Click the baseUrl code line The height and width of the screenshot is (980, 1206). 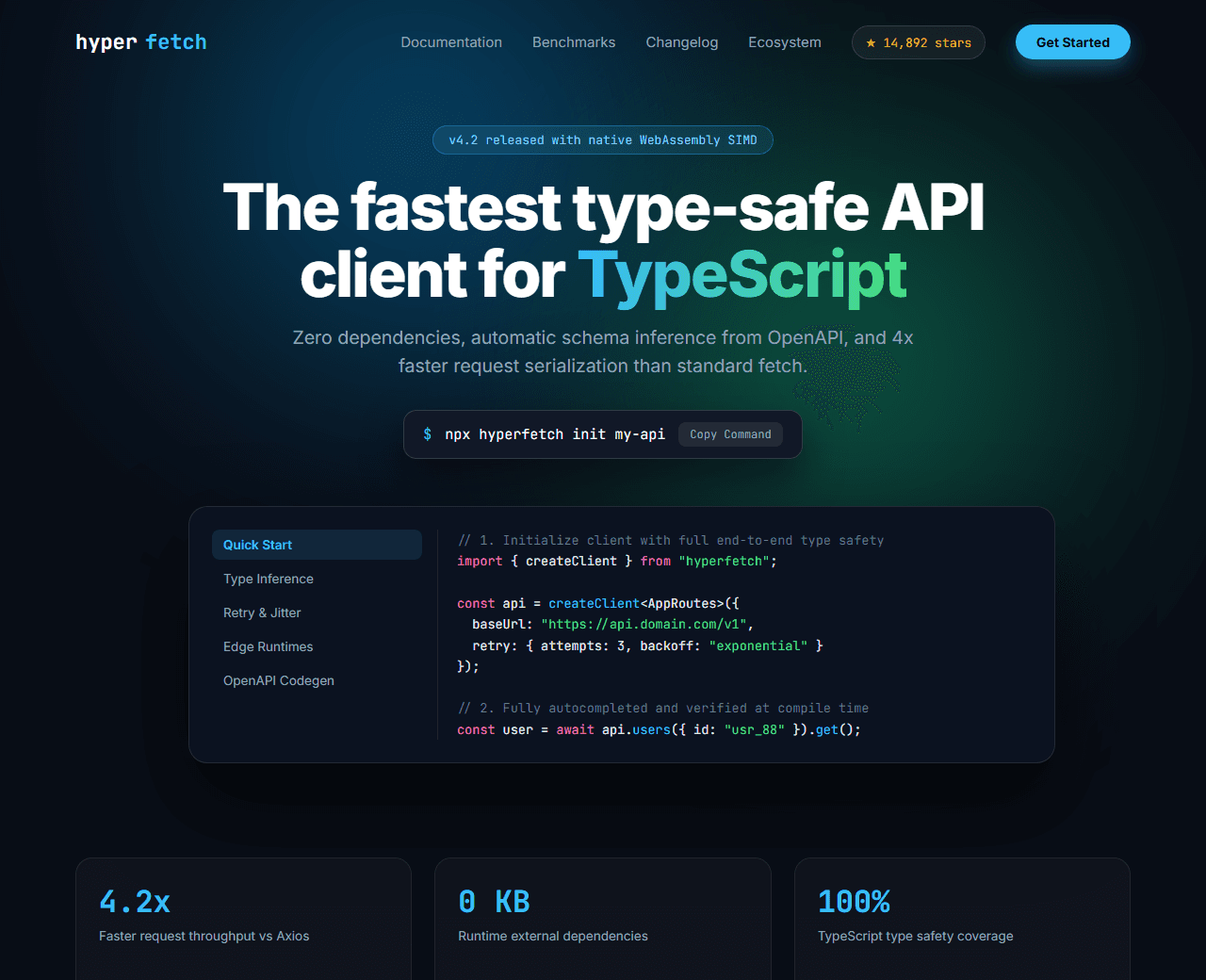tap(612, 625)
